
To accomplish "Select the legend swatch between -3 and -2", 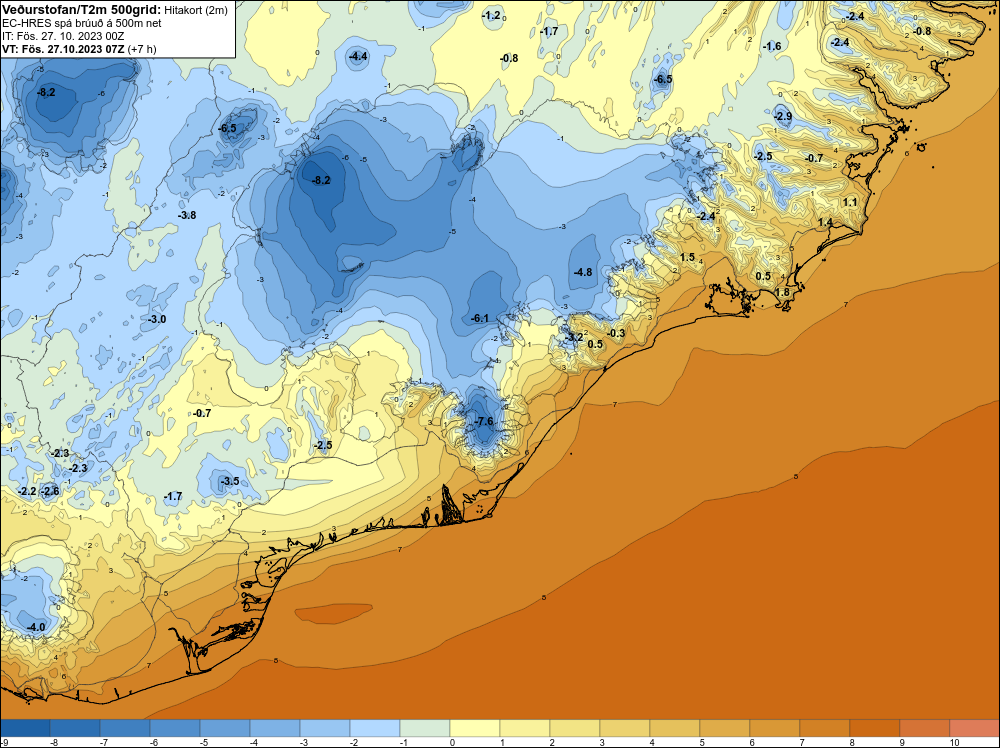I will [x=325, y=728].
